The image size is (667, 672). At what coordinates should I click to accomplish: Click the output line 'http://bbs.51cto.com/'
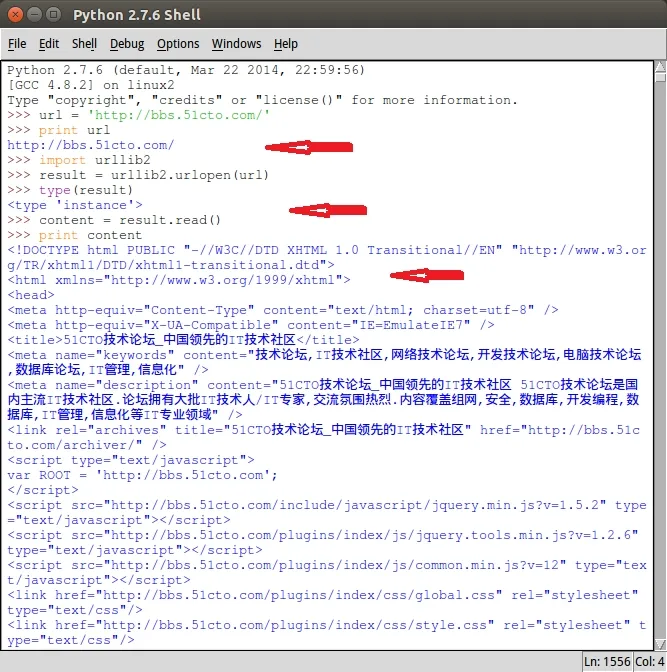pos(91,145)
